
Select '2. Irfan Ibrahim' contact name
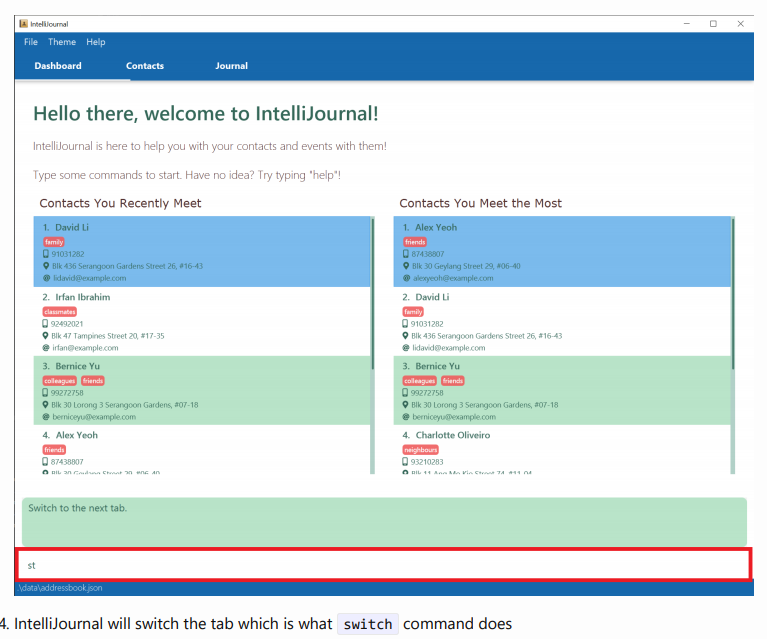tap(76, 297)
